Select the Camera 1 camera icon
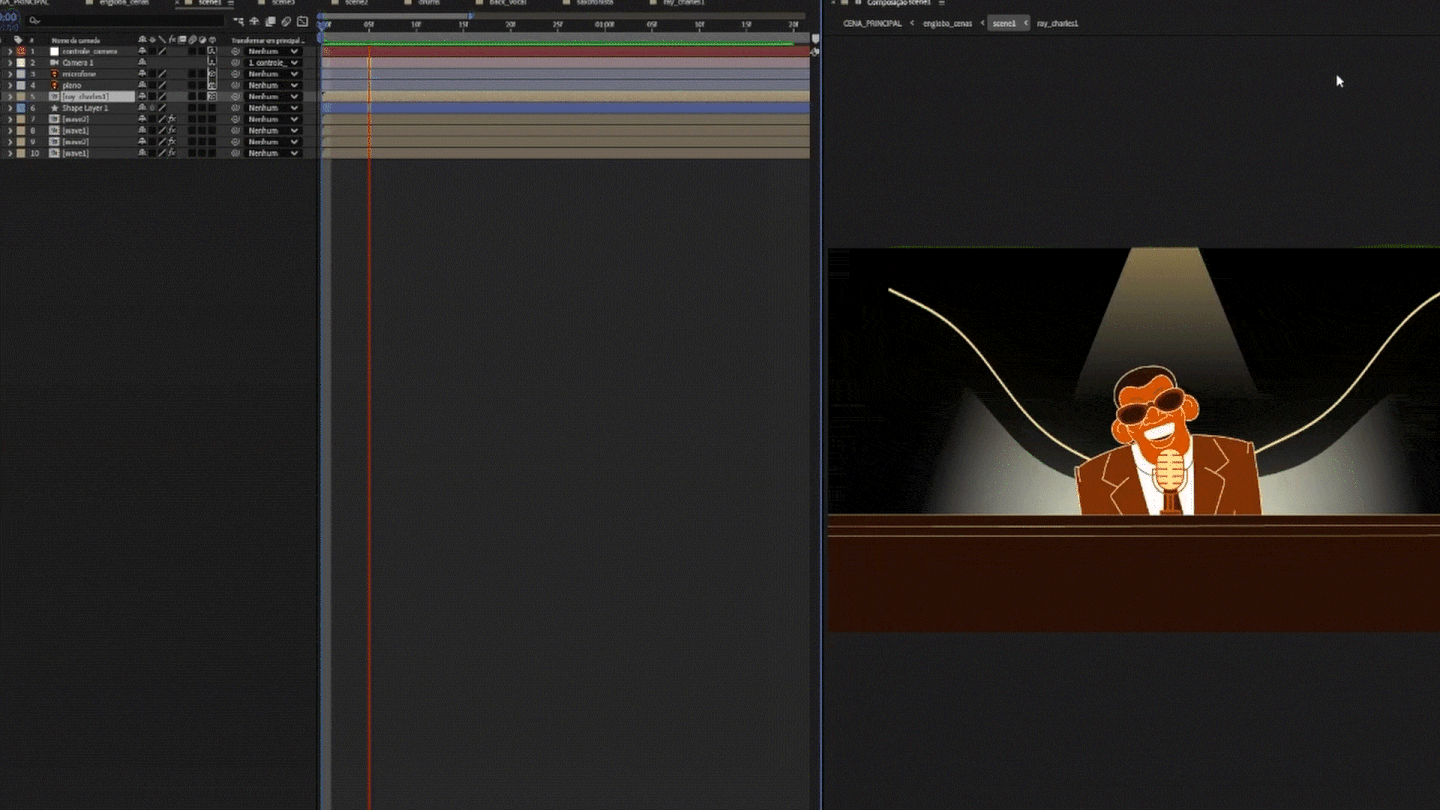 coord(54,63)
